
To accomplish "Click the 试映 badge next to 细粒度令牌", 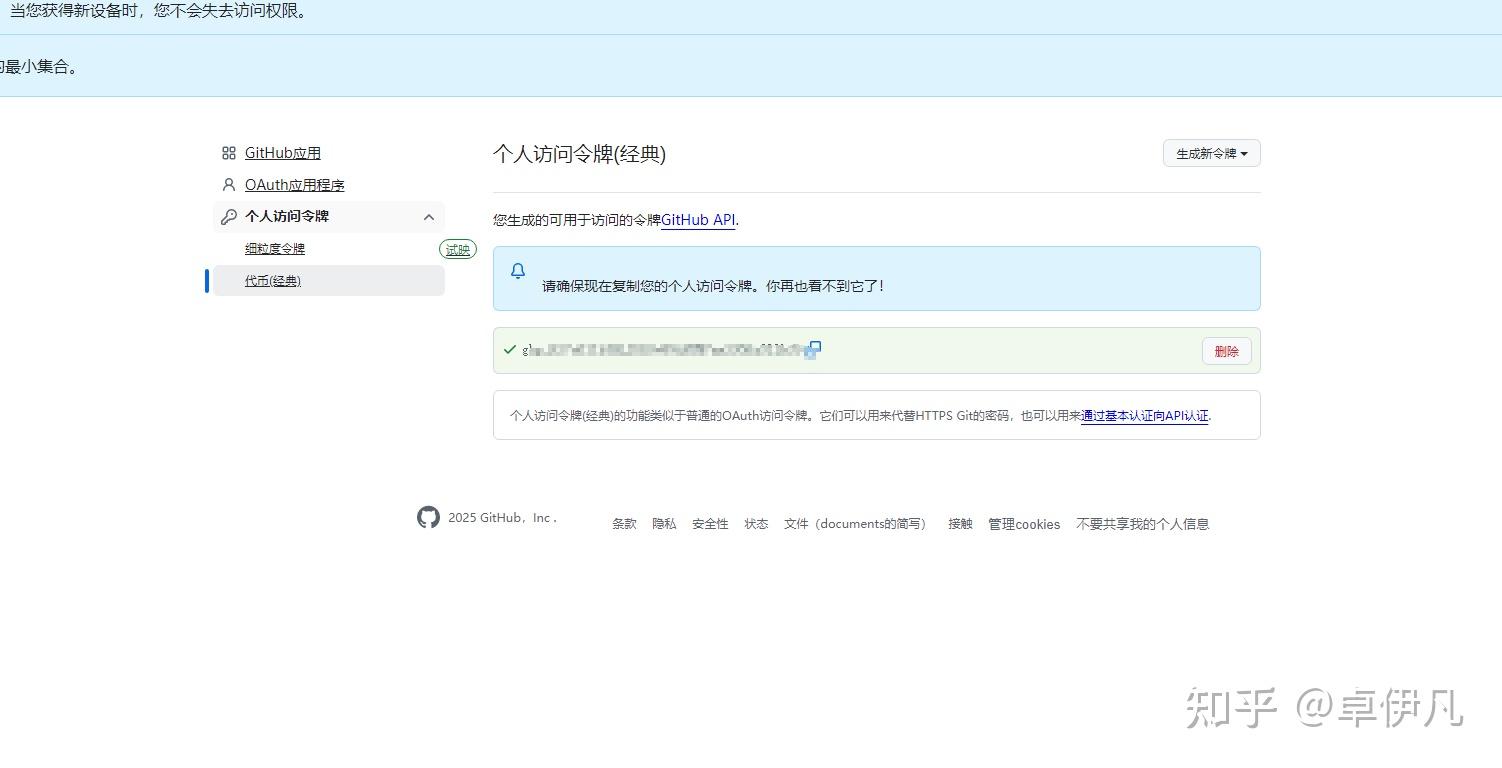I will tap(458, 249).
